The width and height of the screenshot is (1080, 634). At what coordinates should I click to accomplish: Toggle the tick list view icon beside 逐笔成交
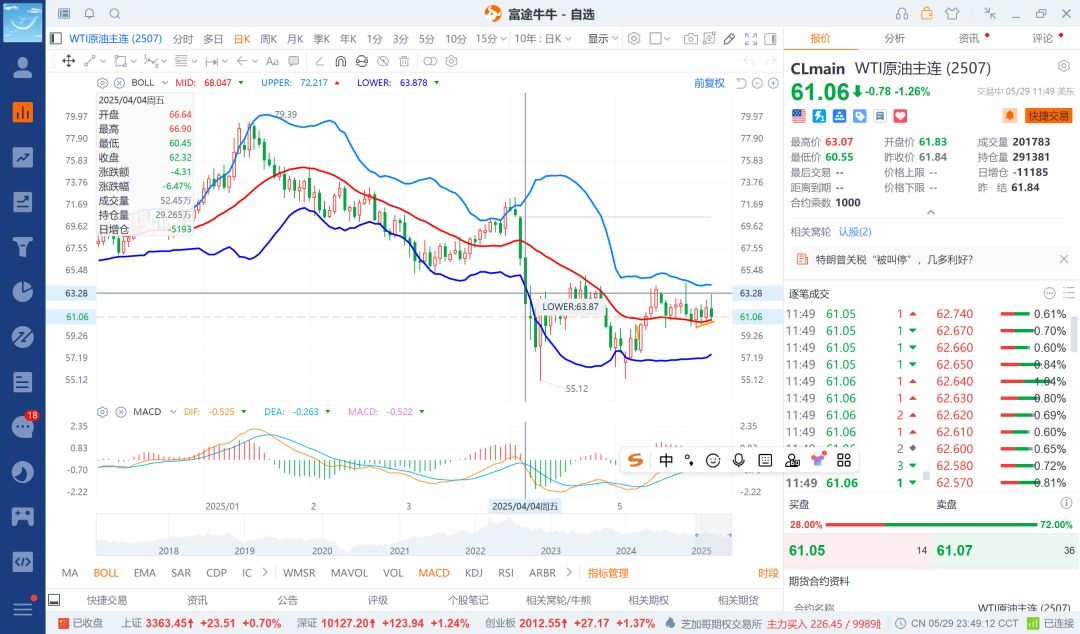click(x=1069, y=293)
